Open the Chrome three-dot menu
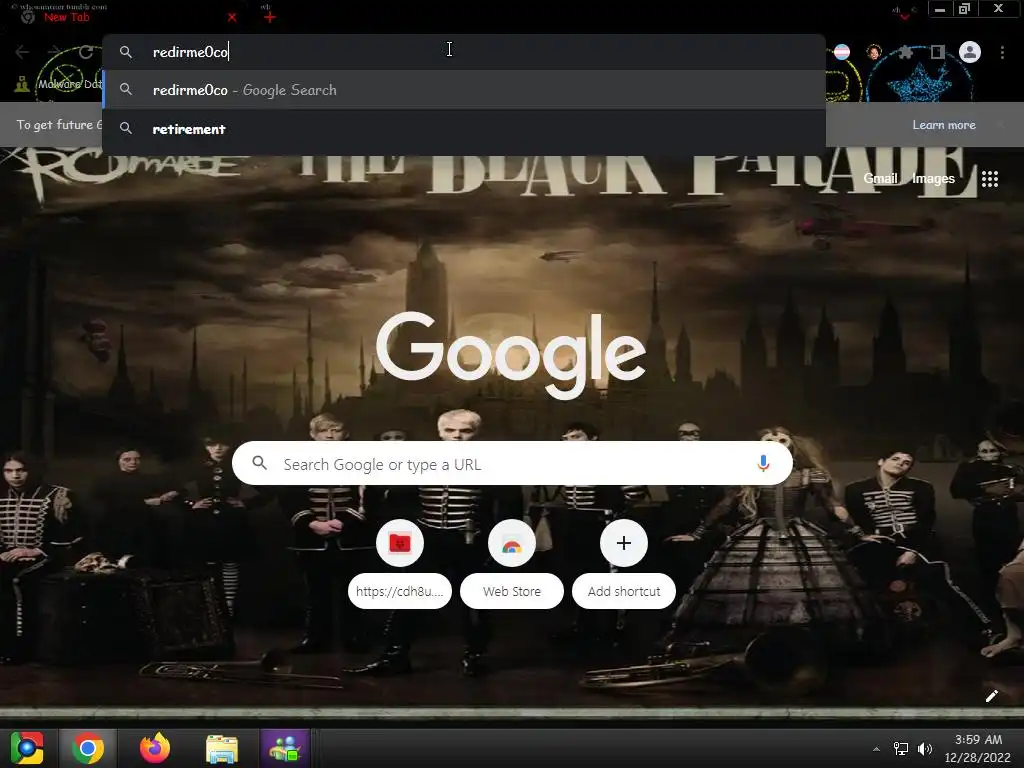Screen dimensions: 1024x768 point(1002,52)
